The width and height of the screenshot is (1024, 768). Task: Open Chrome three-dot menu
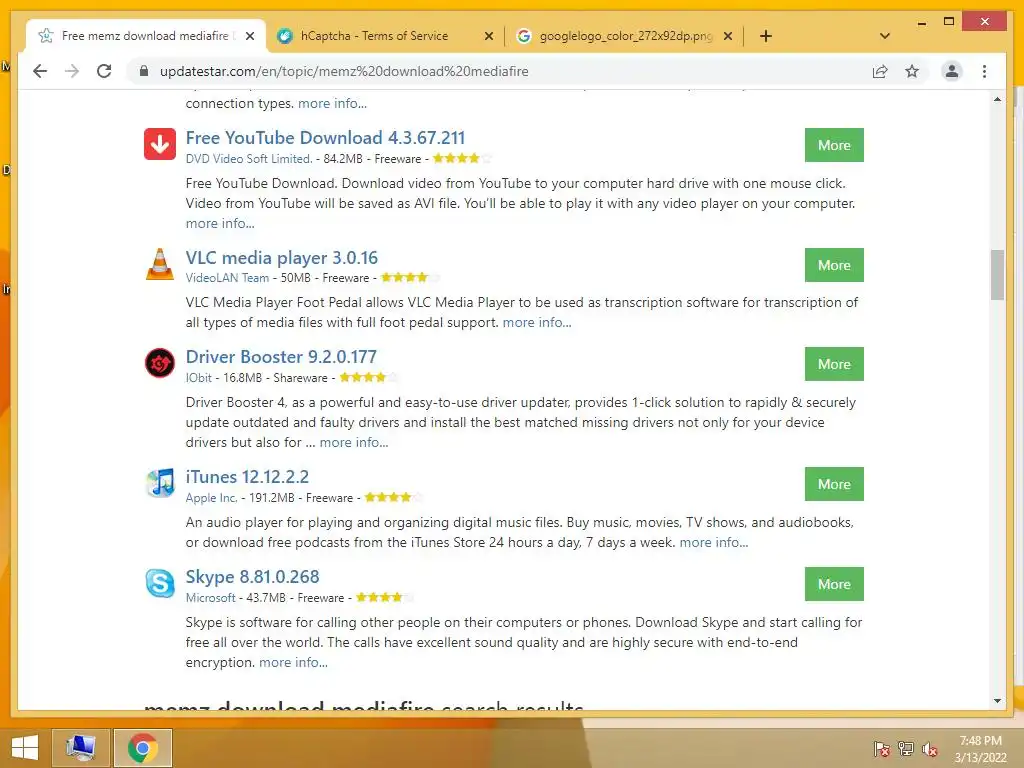[984, 71]
